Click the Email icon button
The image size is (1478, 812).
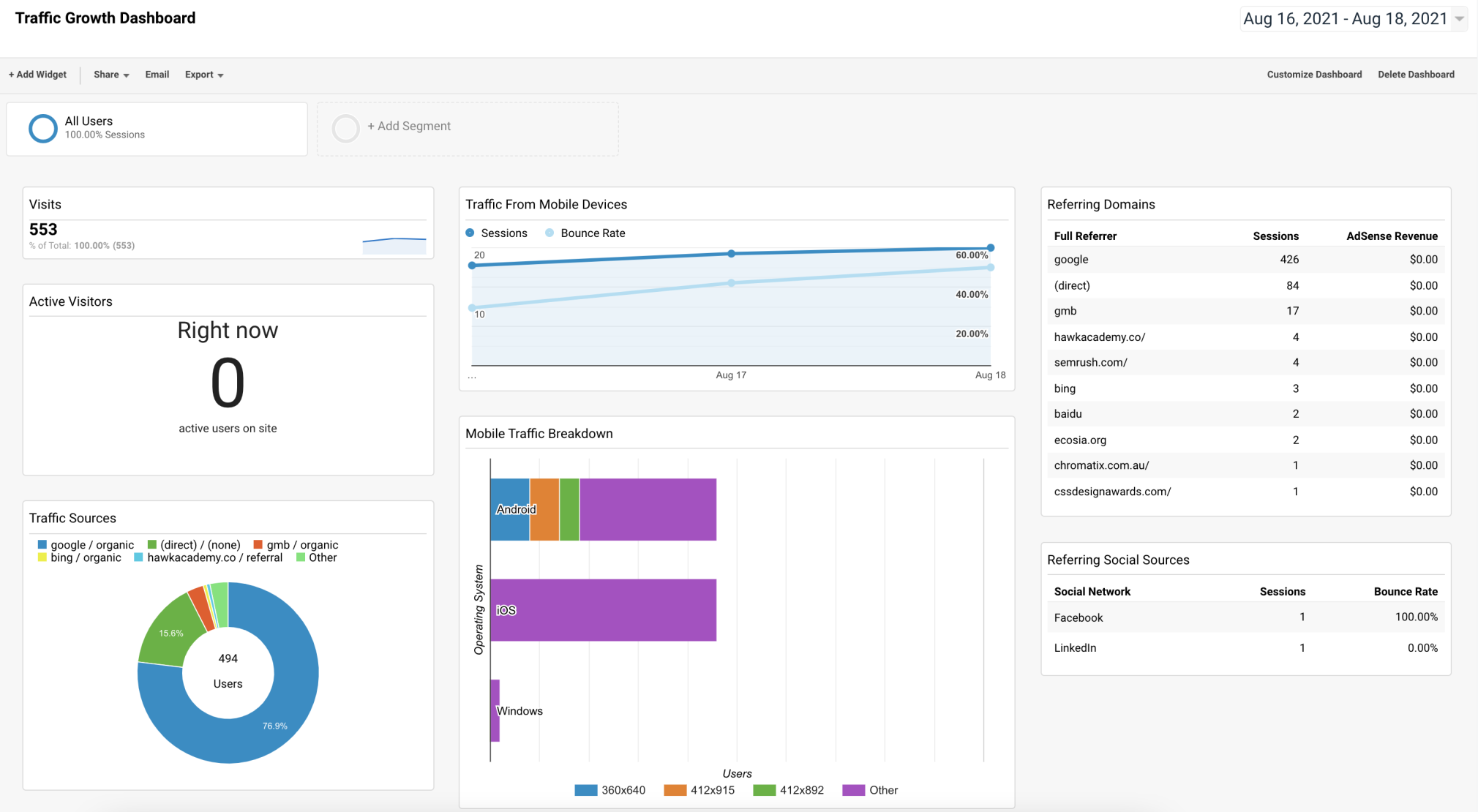[x=156, y=74]
